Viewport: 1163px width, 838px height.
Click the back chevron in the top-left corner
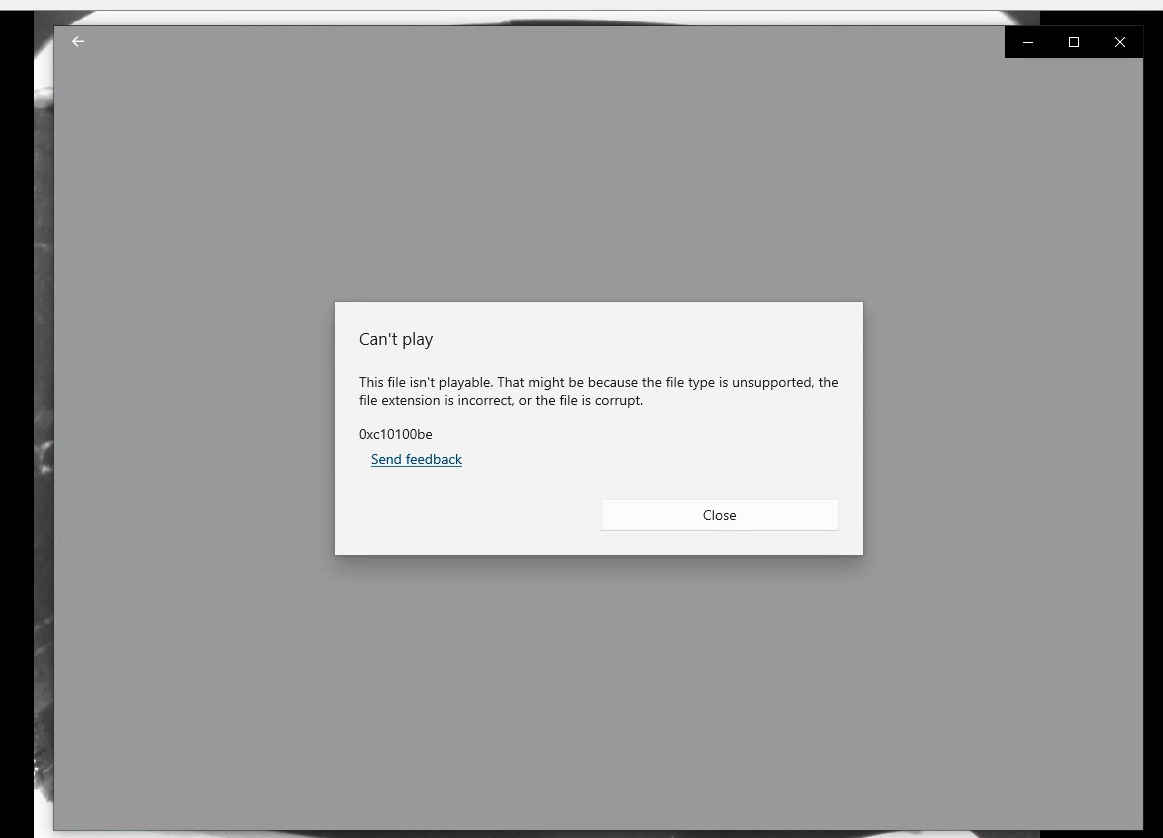[x=77, y=41]
